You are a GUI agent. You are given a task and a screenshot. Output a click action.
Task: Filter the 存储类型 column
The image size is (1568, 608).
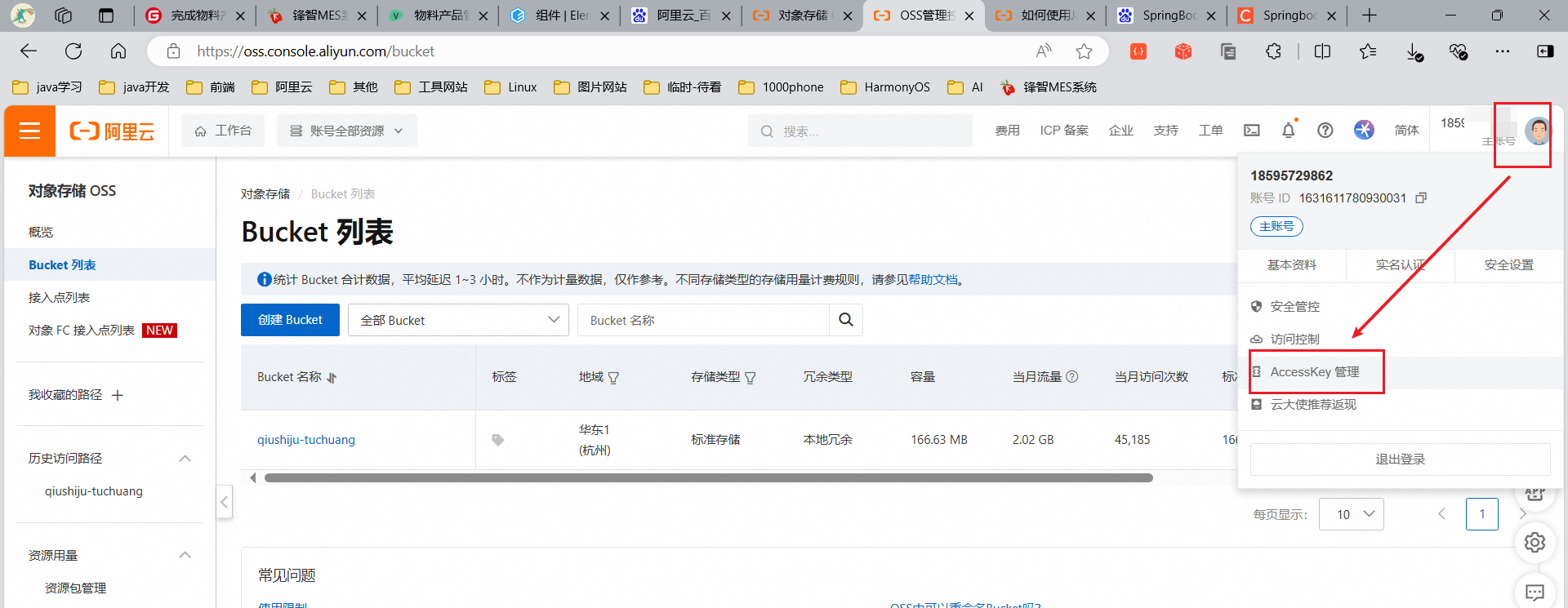[x=751, y=378]
